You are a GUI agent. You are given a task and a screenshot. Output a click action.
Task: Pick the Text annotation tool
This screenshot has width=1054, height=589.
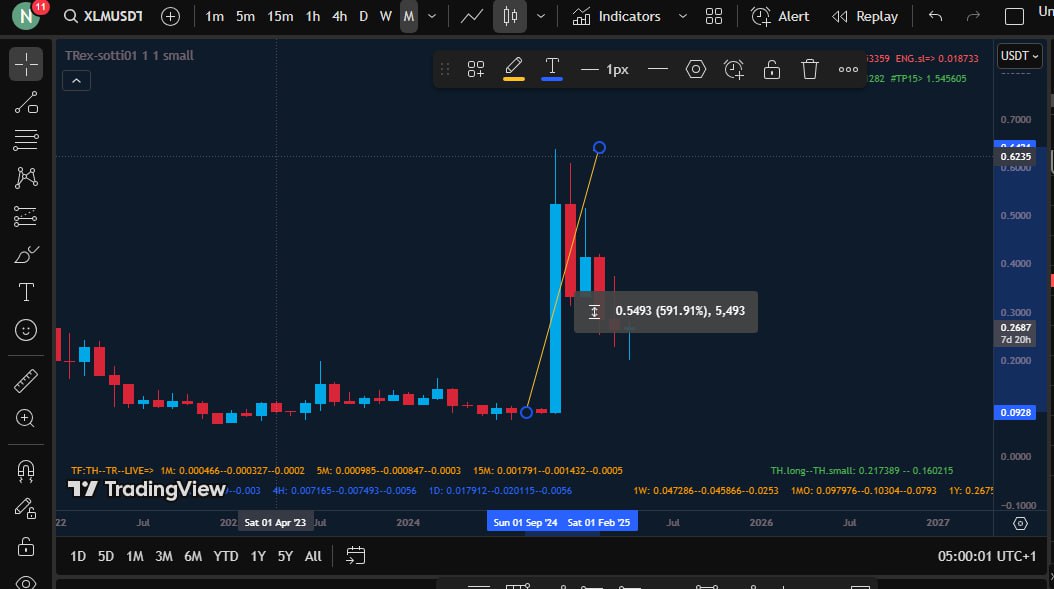(26, 292)
